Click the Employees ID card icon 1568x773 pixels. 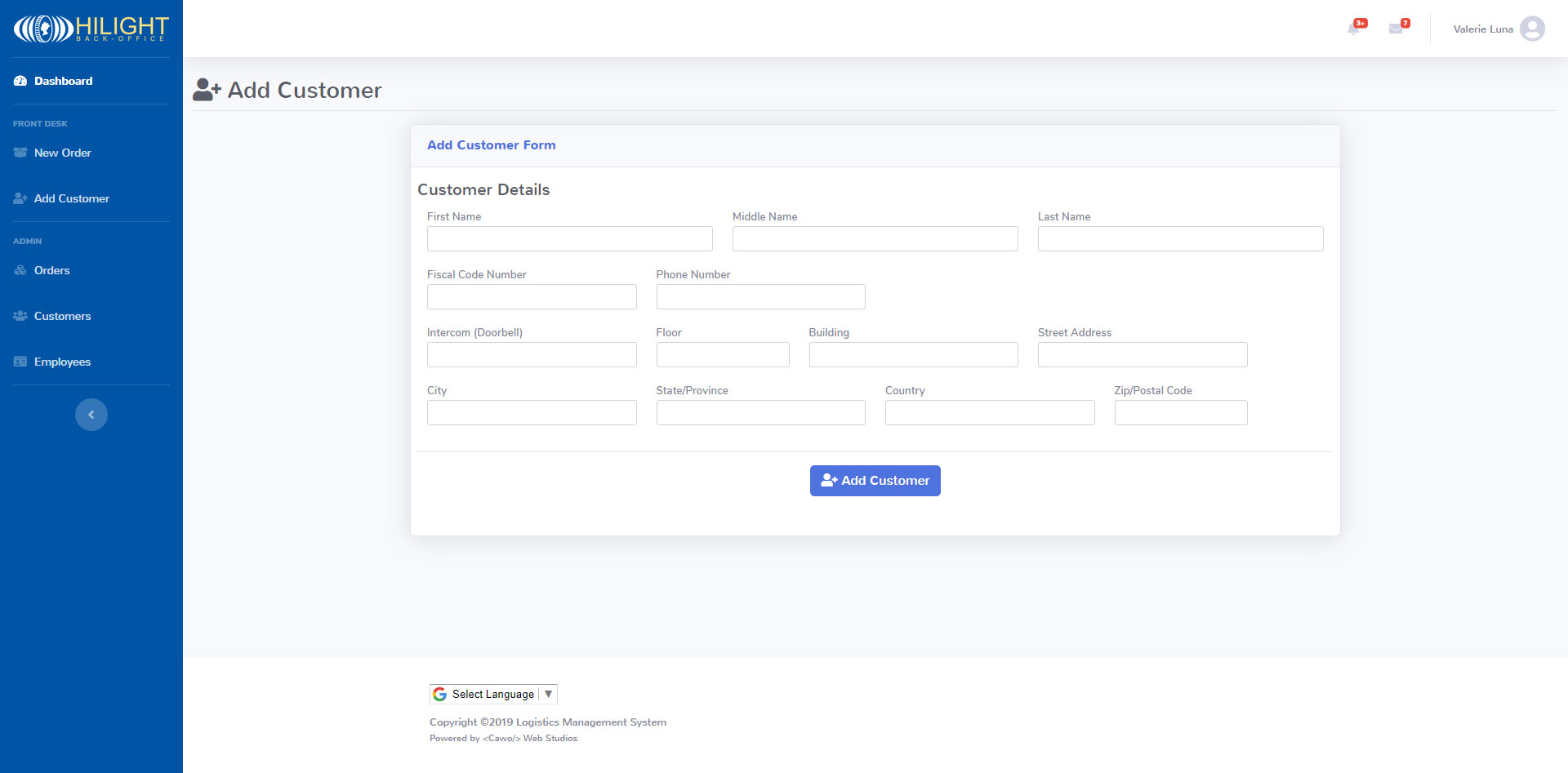pyautogui.click(x=20, y=362)
